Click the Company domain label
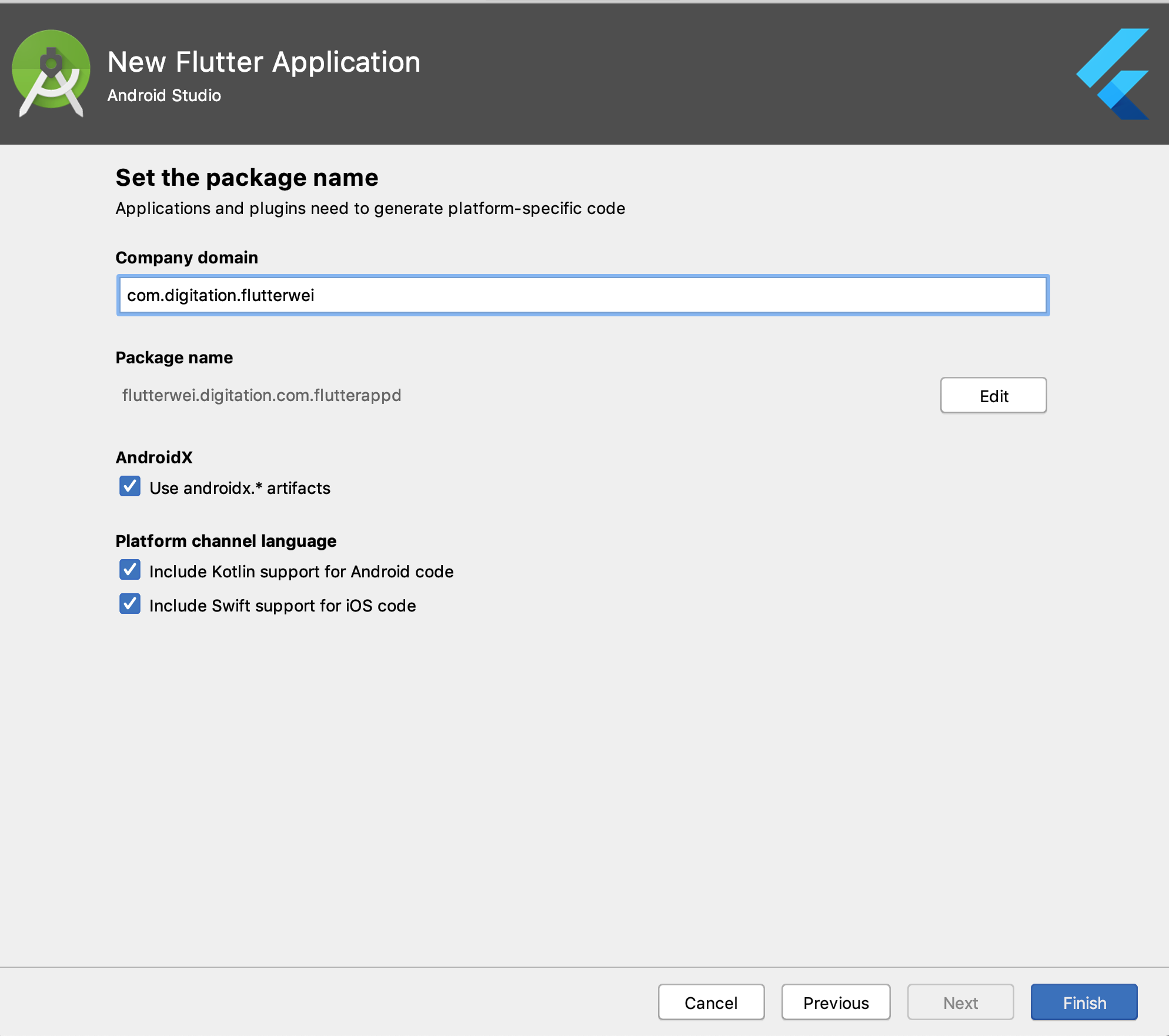Viewport: 1169px width, 1036px height. coord(186,258)
